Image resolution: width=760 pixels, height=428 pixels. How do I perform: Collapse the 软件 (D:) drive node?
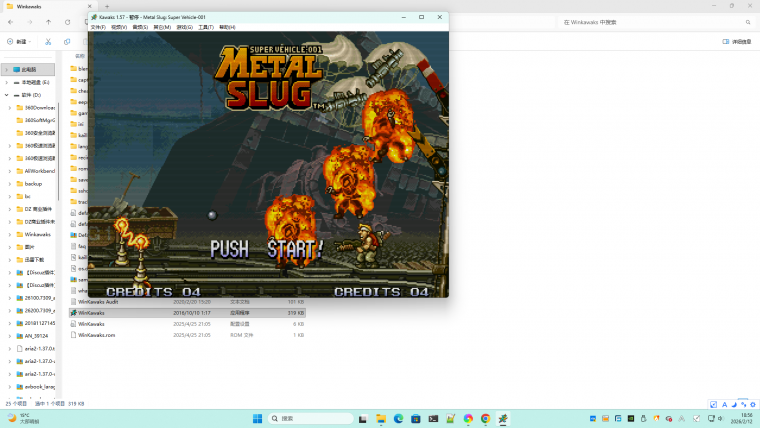point(7,95)
